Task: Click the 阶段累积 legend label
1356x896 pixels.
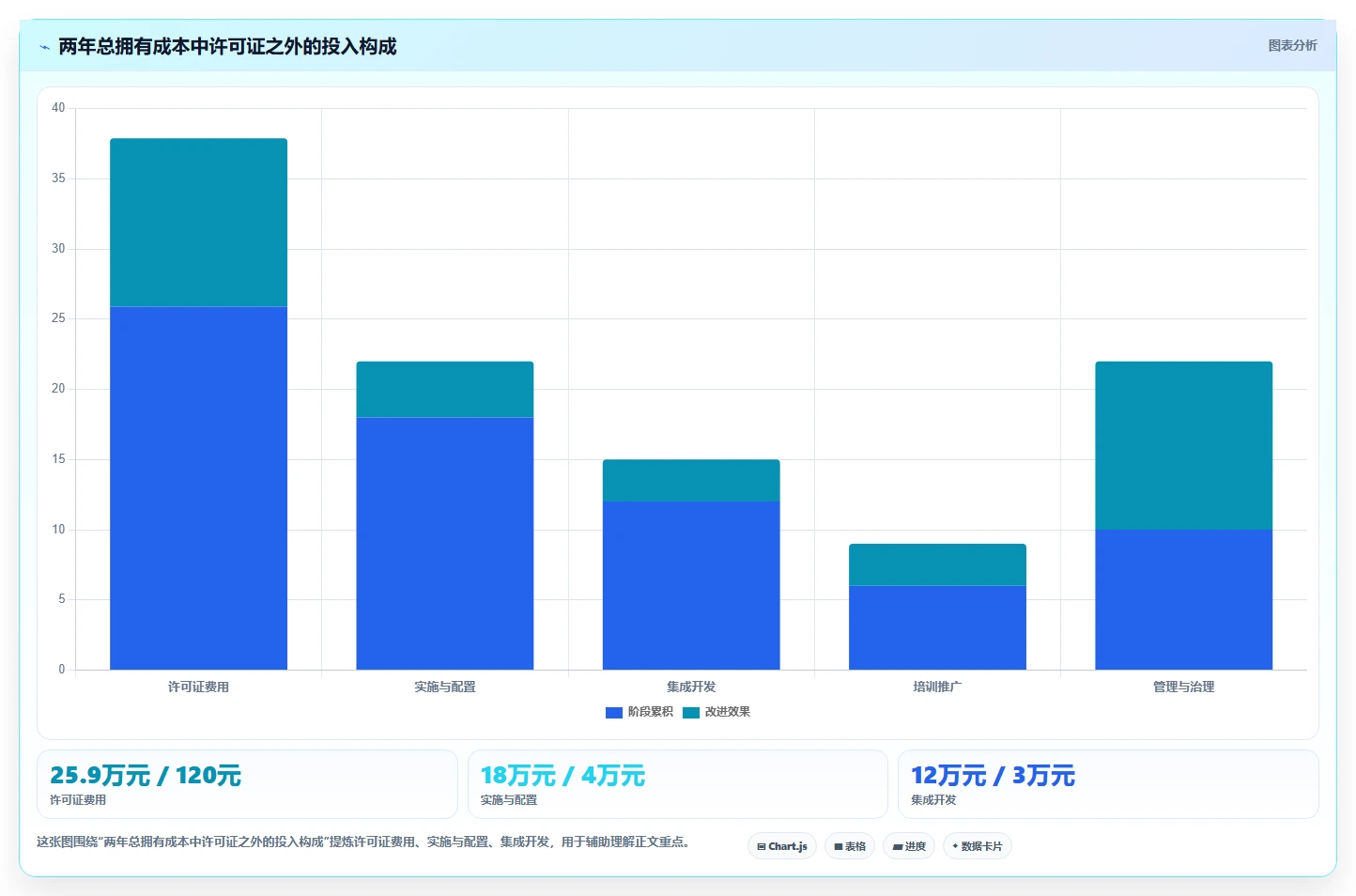Action: pyautogui.click(x=651, y=712)
